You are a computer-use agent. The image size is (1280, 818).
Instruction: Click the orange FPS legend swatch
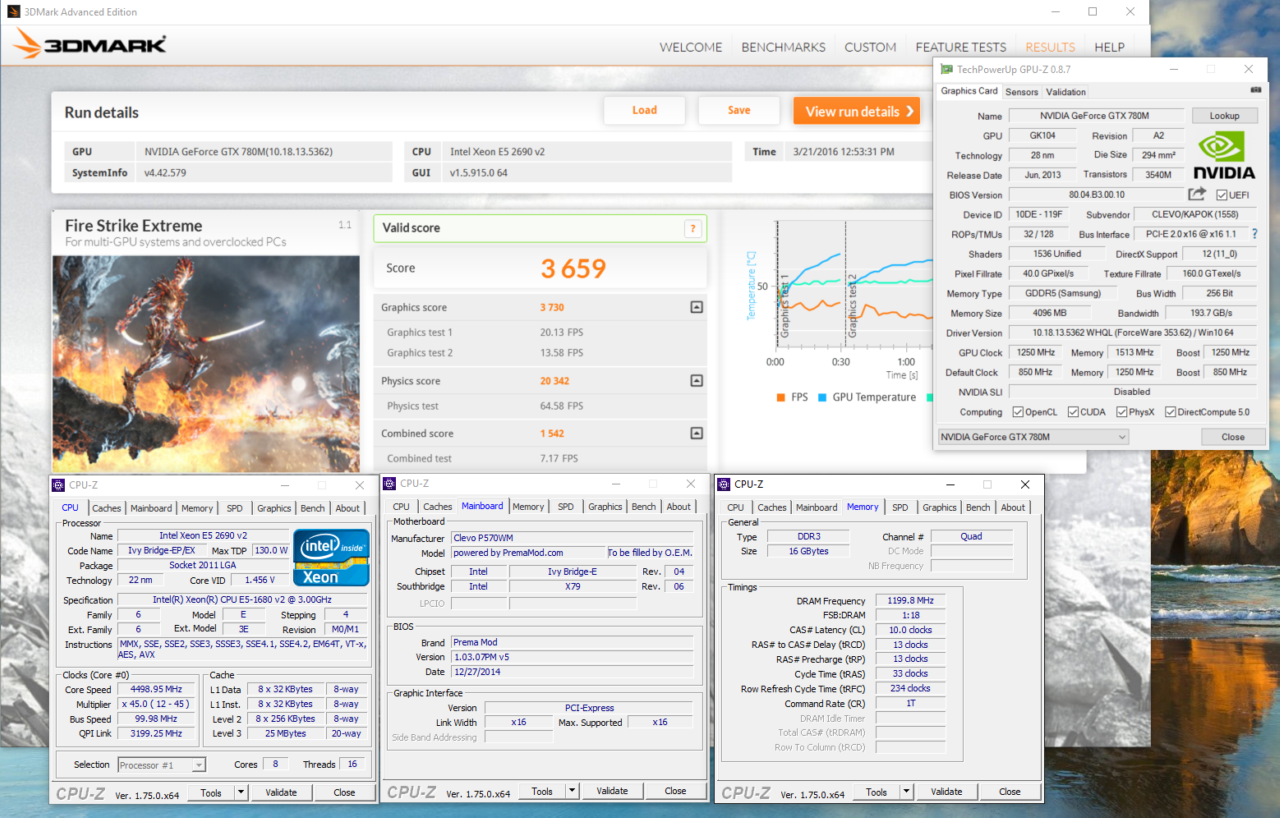(780, 397)
